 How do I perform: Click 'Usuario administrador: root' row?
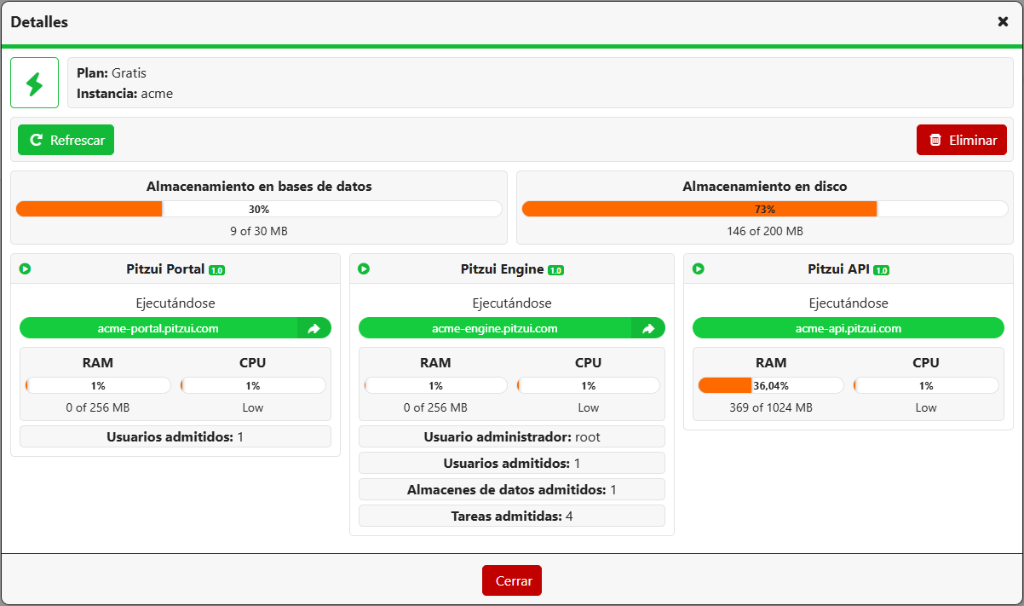(512, 437)
